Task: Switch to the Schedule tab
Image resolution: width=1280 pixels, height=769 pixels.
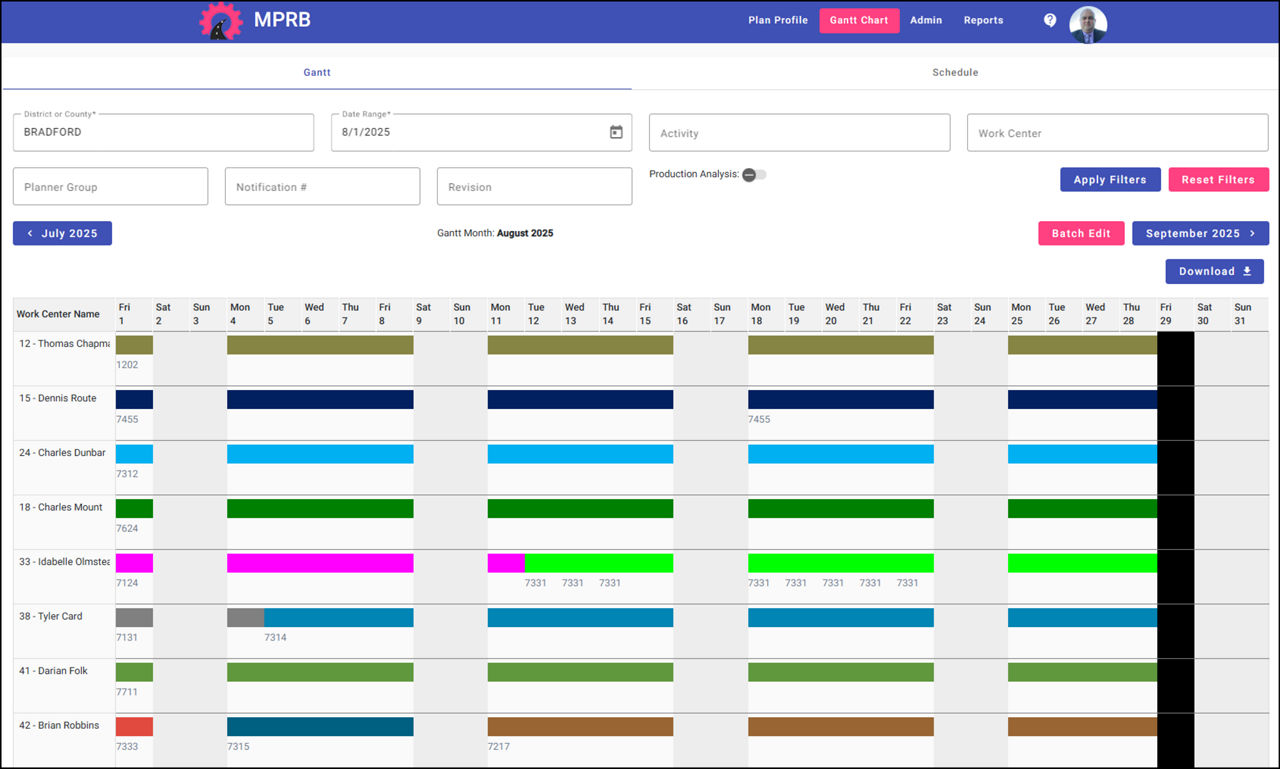Action: [955, 72]
